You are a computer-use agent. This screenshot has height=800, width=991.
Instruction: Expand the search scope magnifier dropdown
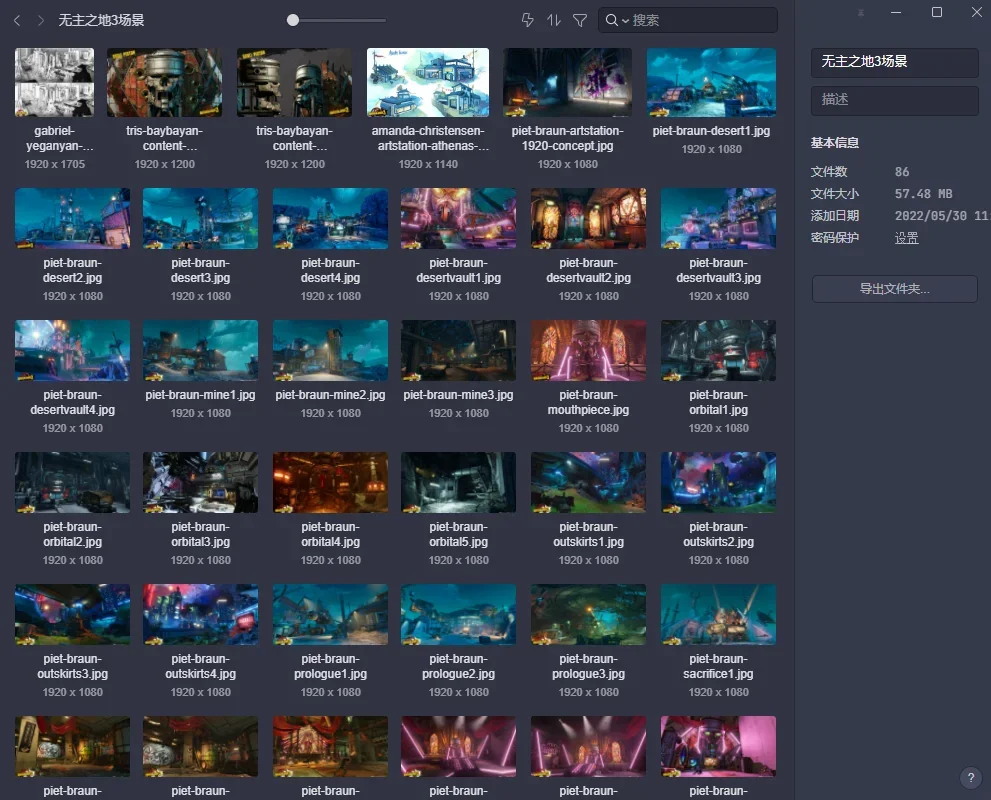click(616, 20)
